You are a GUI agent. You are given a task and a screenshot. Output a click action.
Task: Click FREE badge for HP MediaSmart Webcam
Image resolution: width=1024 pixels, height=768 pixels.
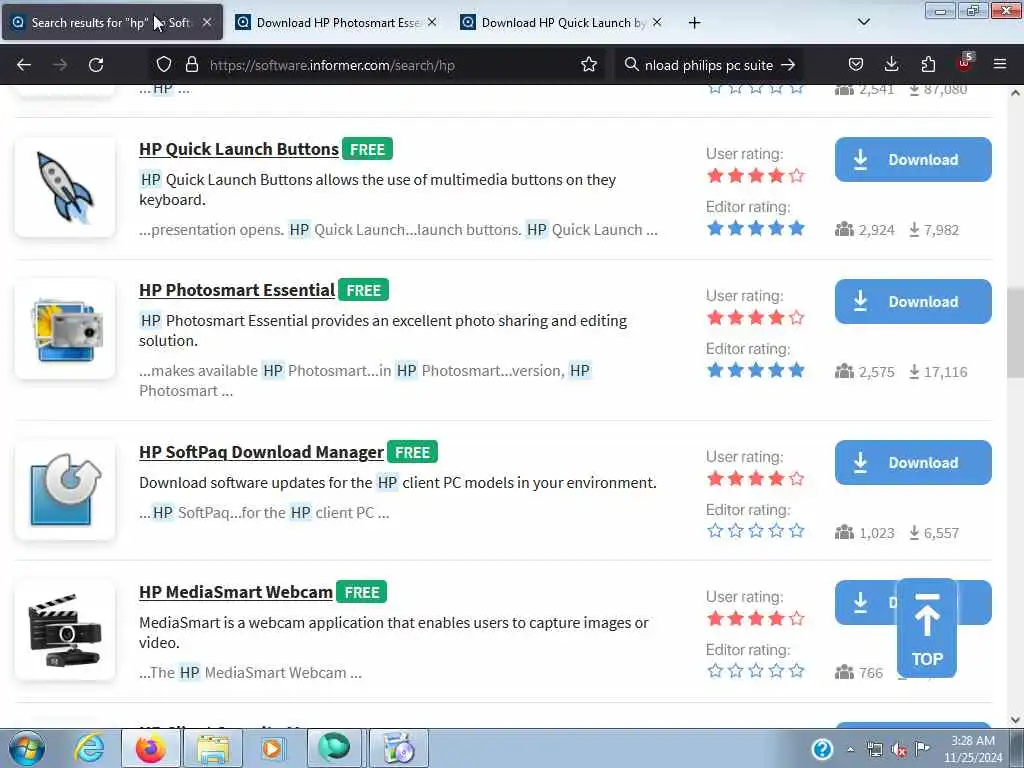click(x=362, y=592)
